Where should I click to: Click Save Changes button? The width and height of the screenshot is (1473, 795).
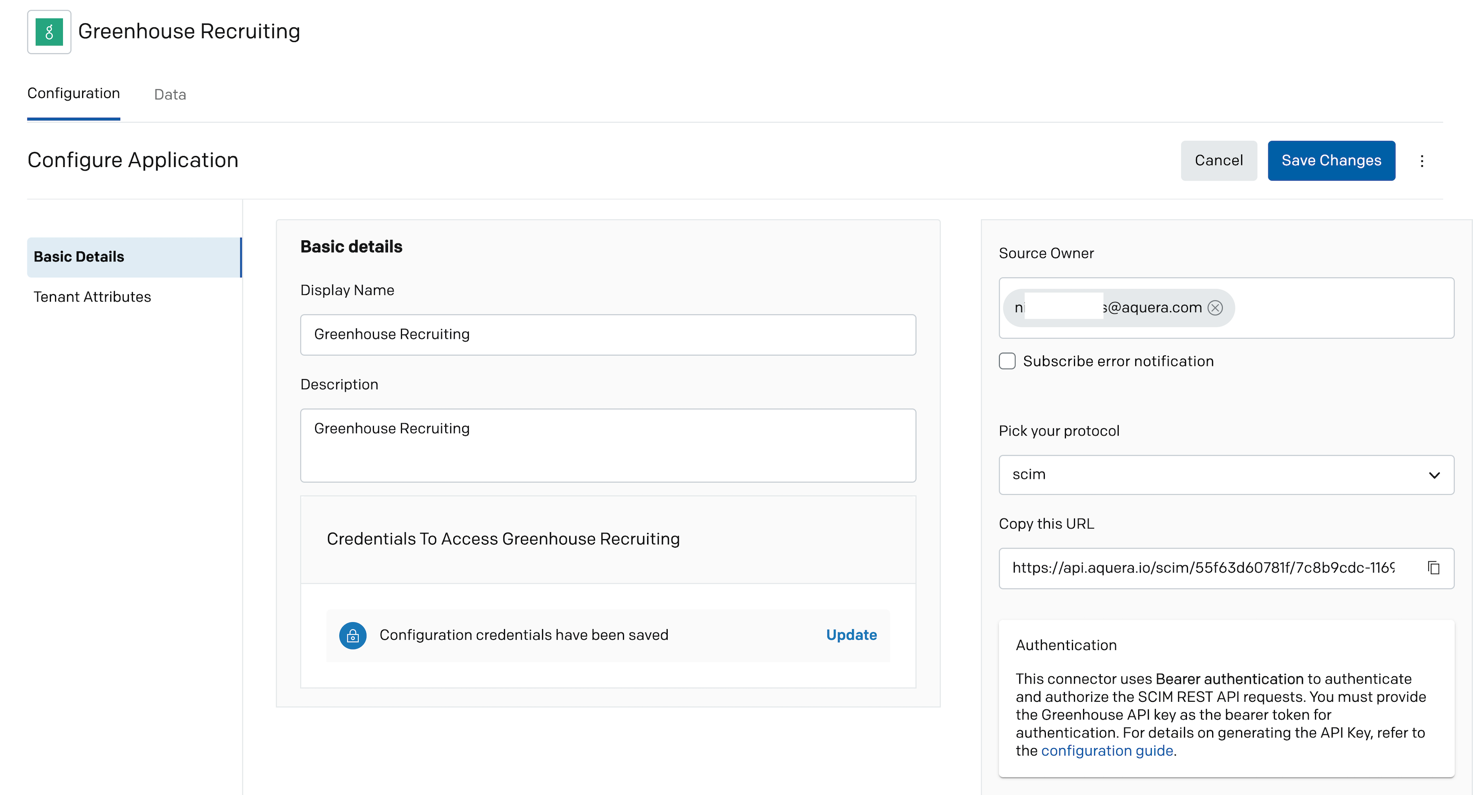pyautogui.click(x=1331, y=161)
